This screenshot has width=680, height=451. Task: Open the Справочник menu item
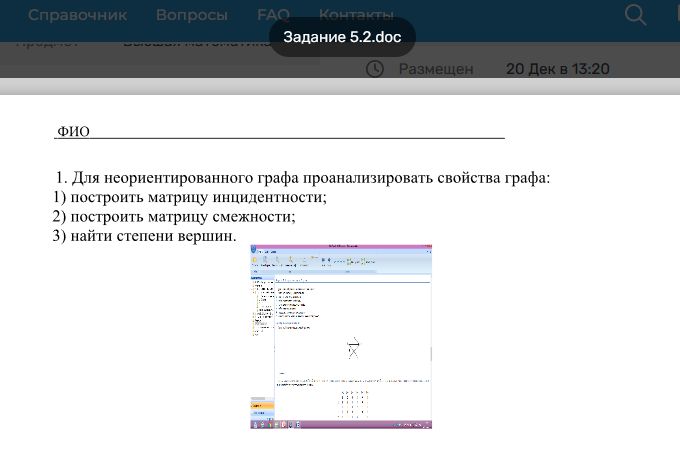click(77, 15)
